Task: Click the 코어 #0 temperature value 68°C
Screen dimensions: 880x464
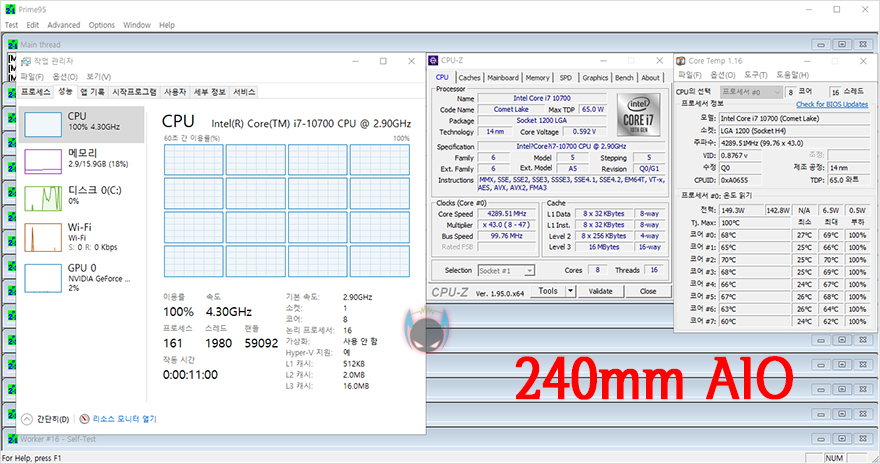Action: [754, 235]
